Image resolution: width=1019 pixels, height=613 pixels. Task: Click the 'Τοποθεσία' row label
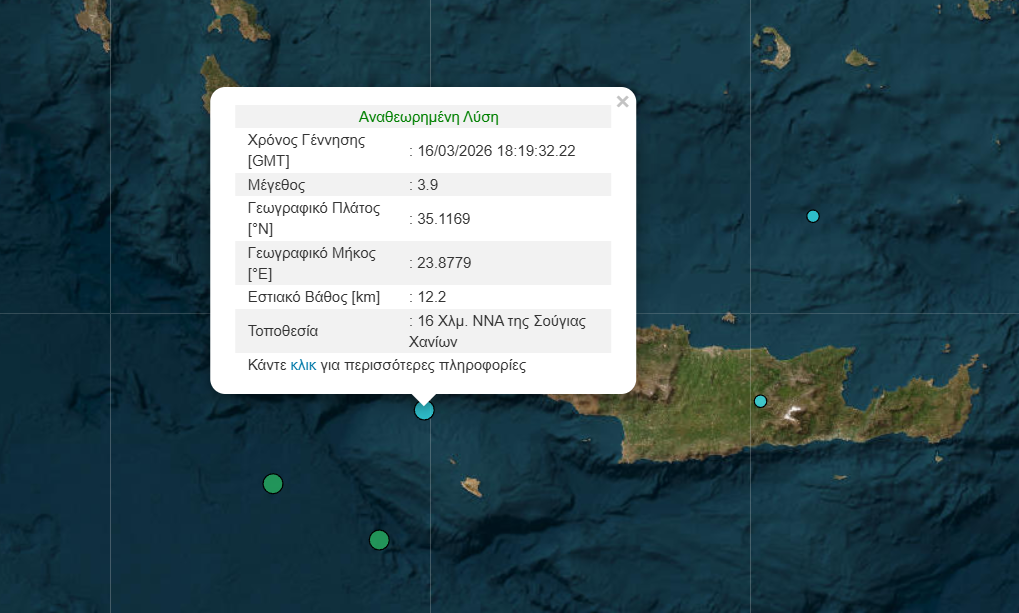pos(283,331)
